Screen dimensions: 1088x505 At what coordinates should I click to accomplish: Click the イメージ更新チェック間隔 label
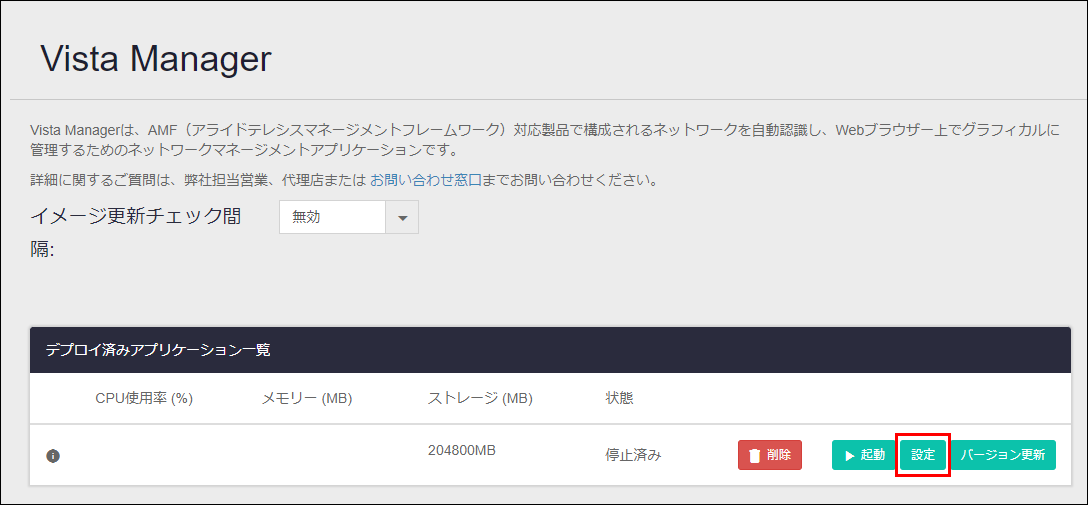pyautogui.click(x=136, y=233)
